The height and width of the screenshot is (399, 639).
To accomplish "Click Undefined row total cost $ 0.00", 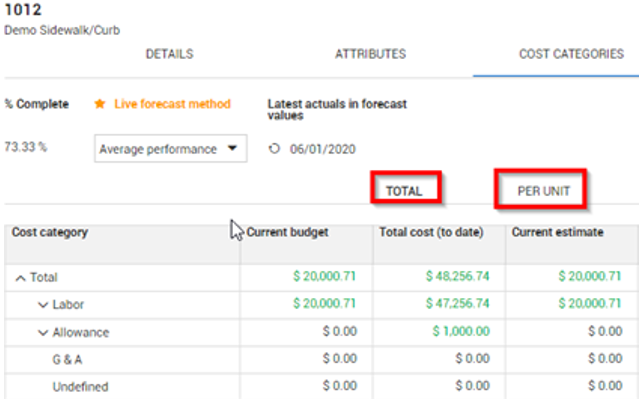I will (x=472, y=386).
